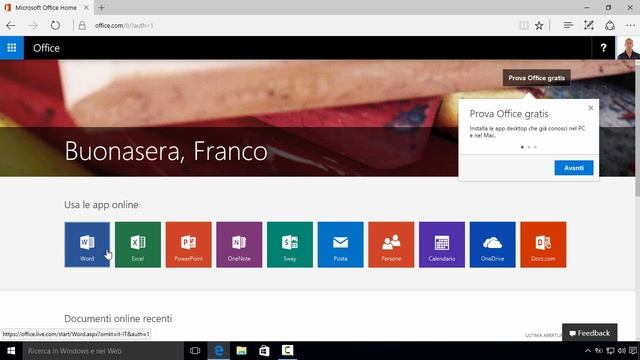Open File Explorer from taskbar
The width and height of the screenshot is (640, 360).
coord(242,351)
